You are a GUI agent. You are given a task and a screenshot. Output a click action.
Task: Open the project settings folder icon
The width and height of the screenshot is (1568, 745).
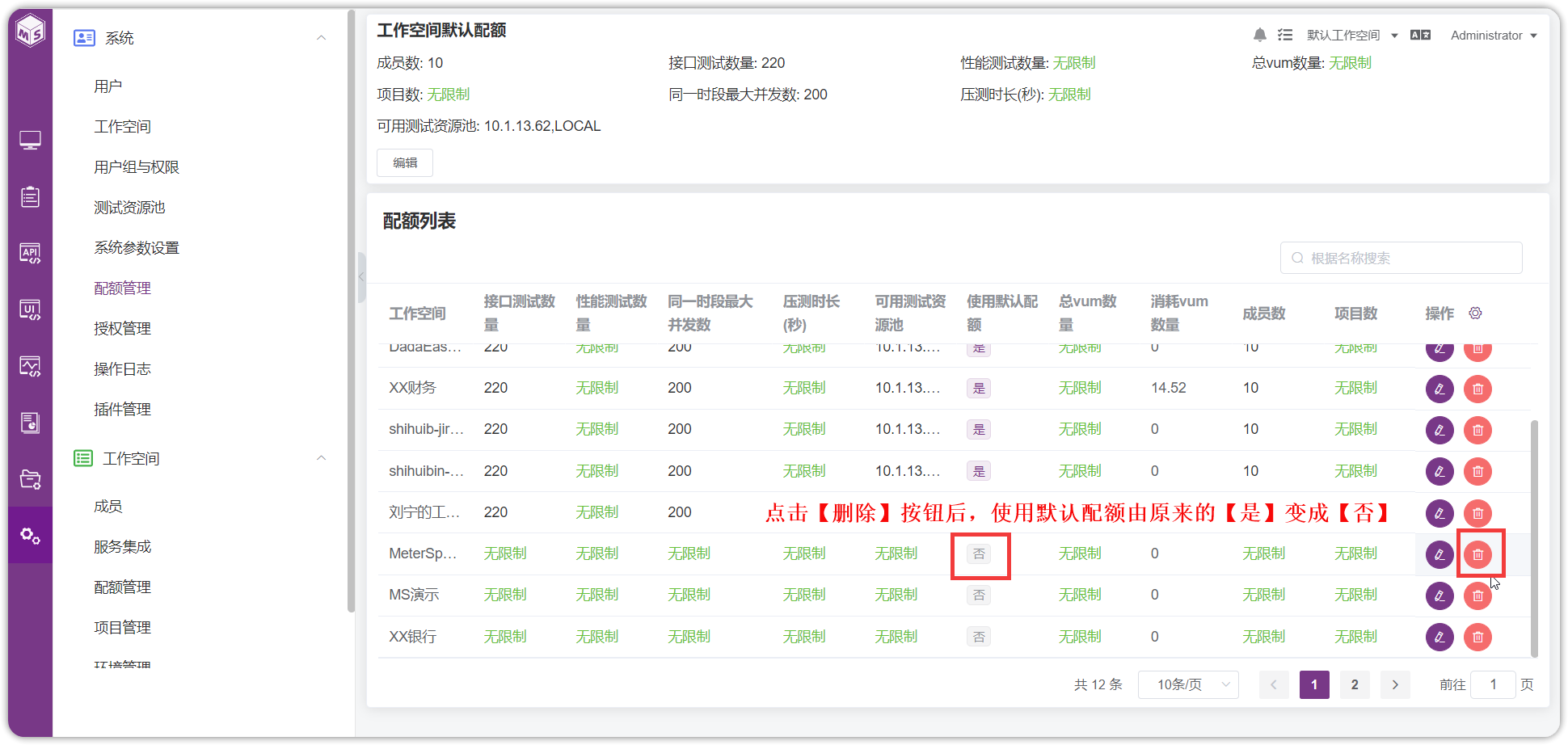(30, 479)
